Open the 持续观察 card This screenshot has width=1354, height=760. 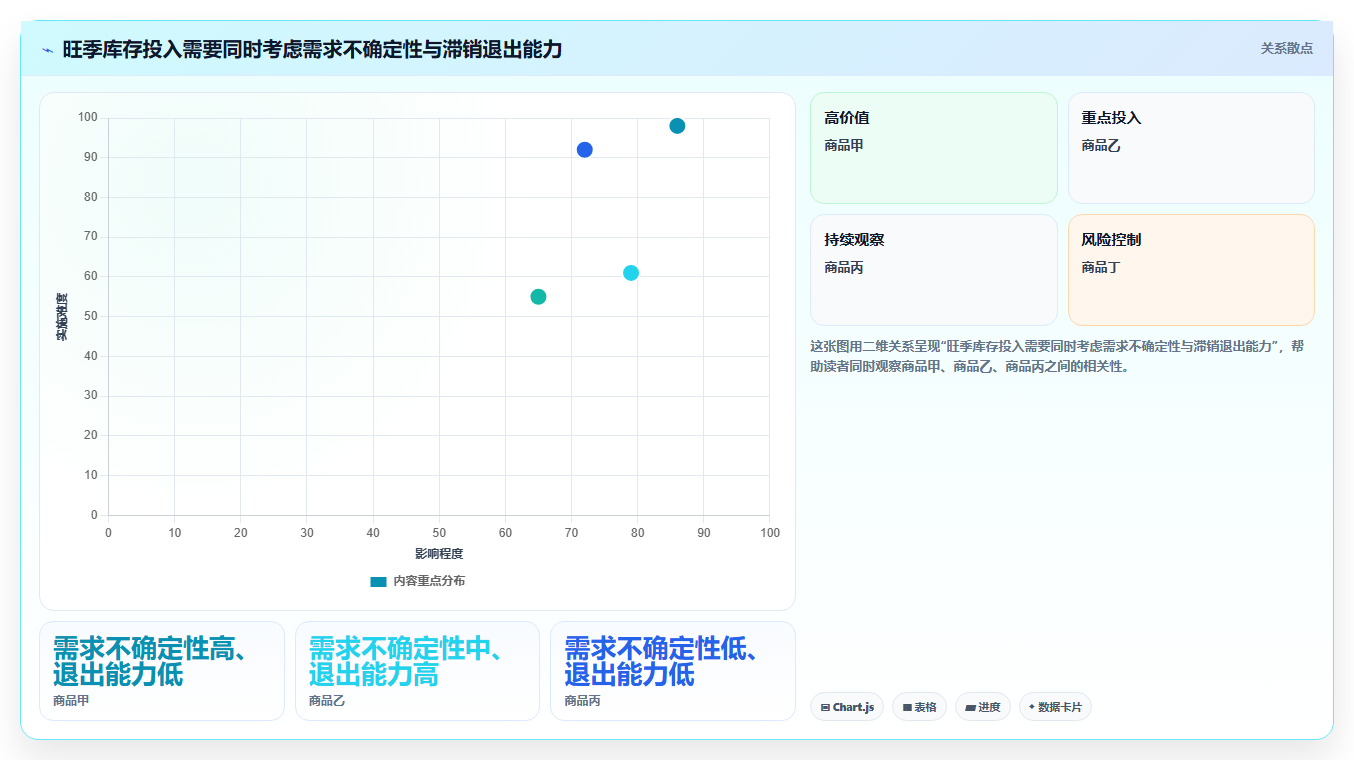click(933, 270)
